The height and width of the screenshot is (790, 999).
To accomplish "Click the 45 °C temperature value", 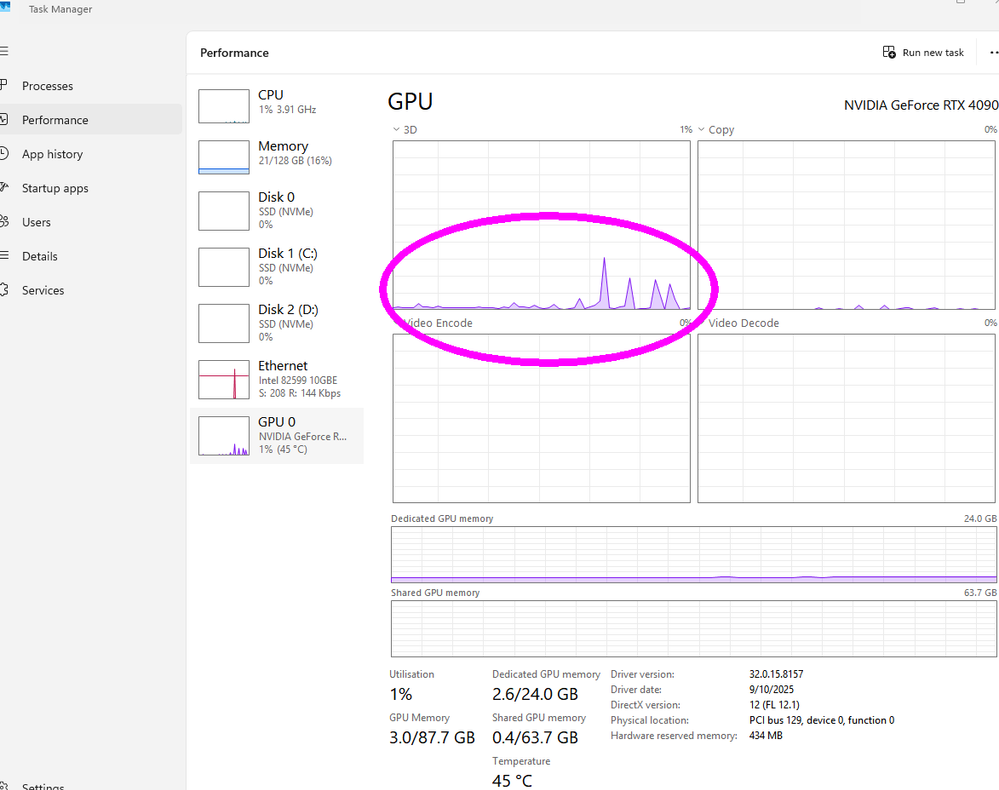I will coord(512,781).
